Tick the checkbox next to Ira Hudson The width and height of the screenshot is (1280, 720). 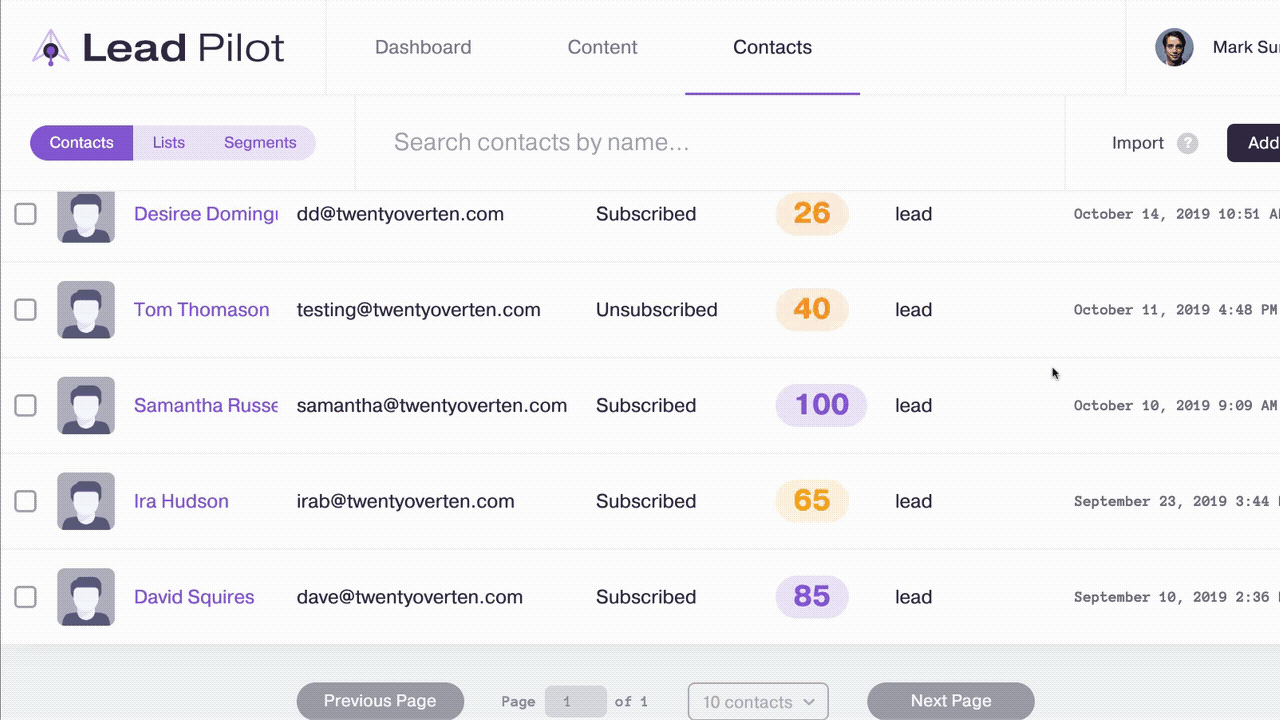(25, 501)
